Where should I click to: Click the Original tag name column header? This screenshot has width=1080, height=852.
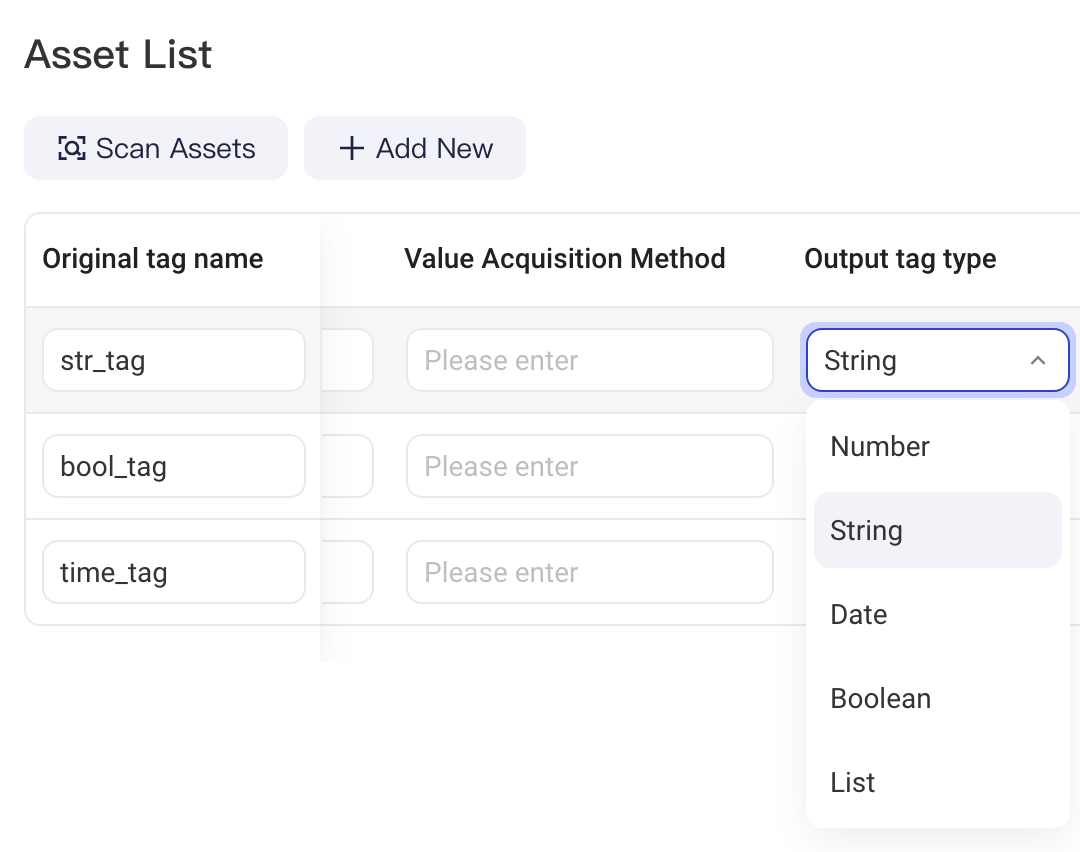153,259
